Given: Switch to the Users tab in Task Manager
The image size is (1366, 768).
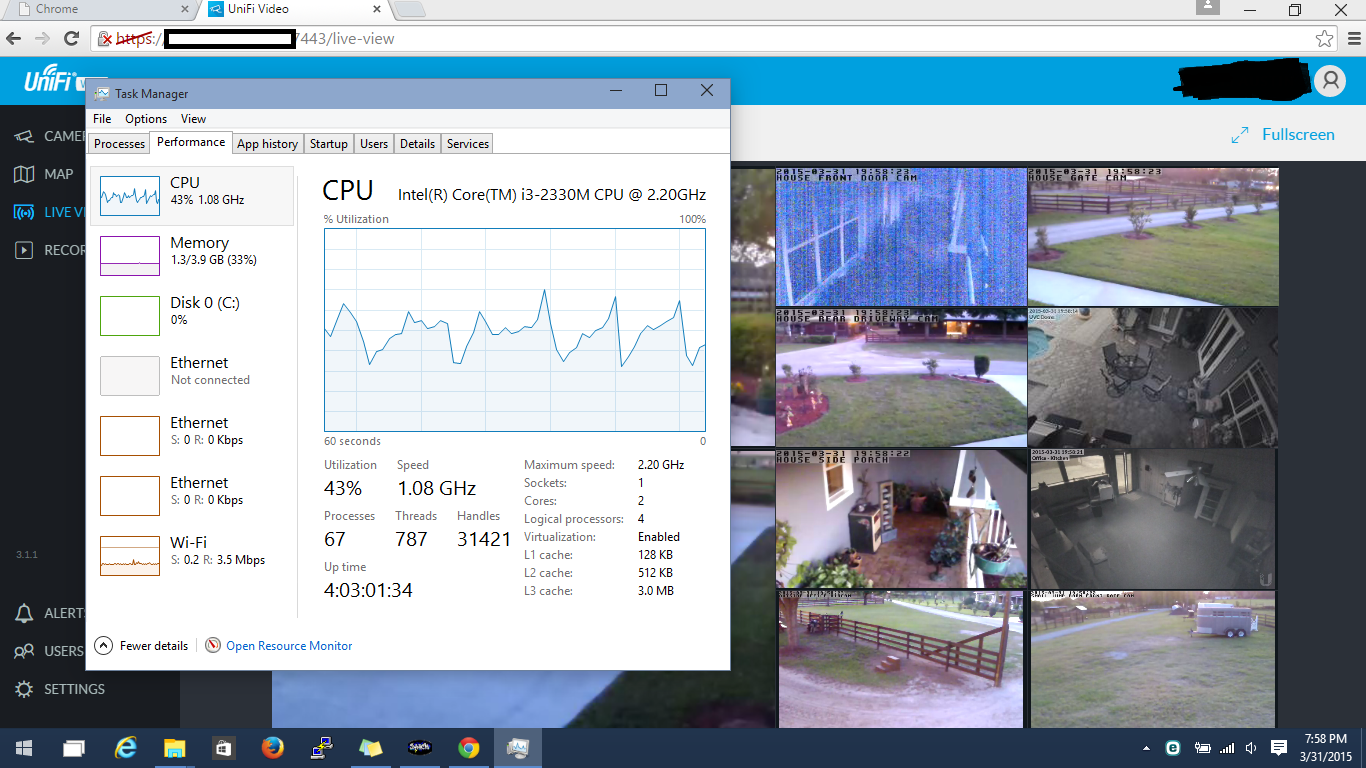Looking at the screenshot, I should 374,144.
